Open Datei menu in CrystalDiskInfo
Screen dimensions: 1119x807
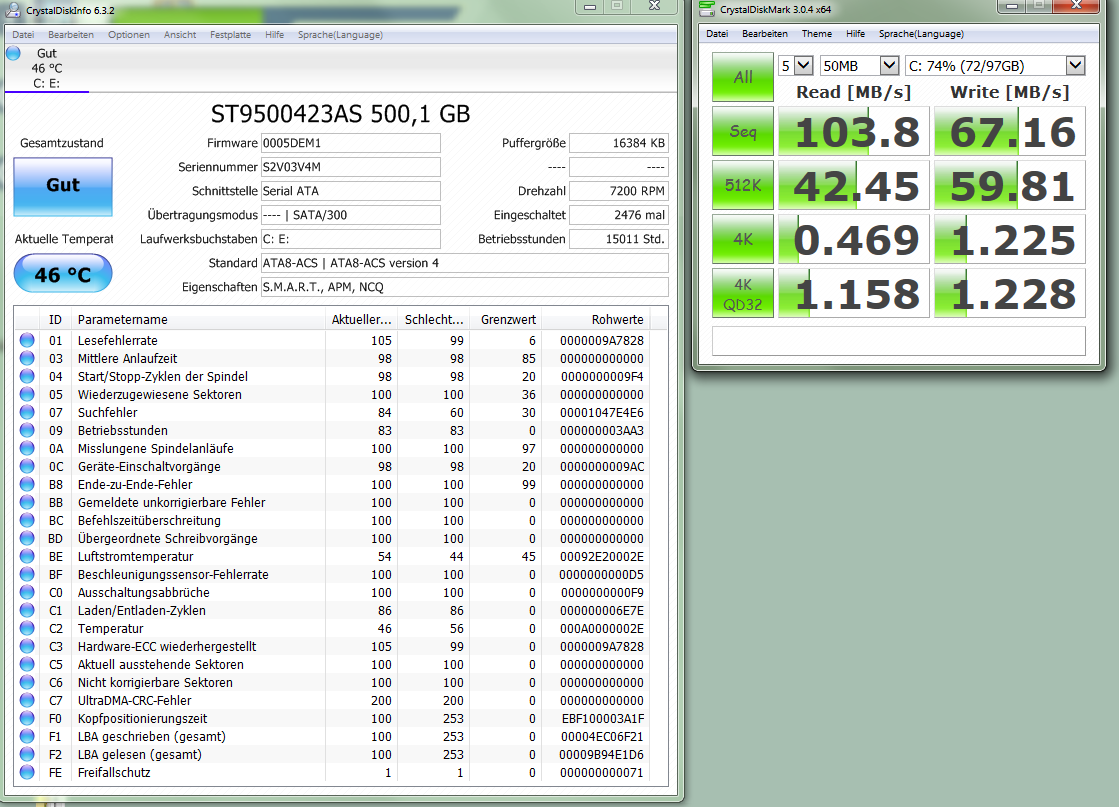click(23, 34)
